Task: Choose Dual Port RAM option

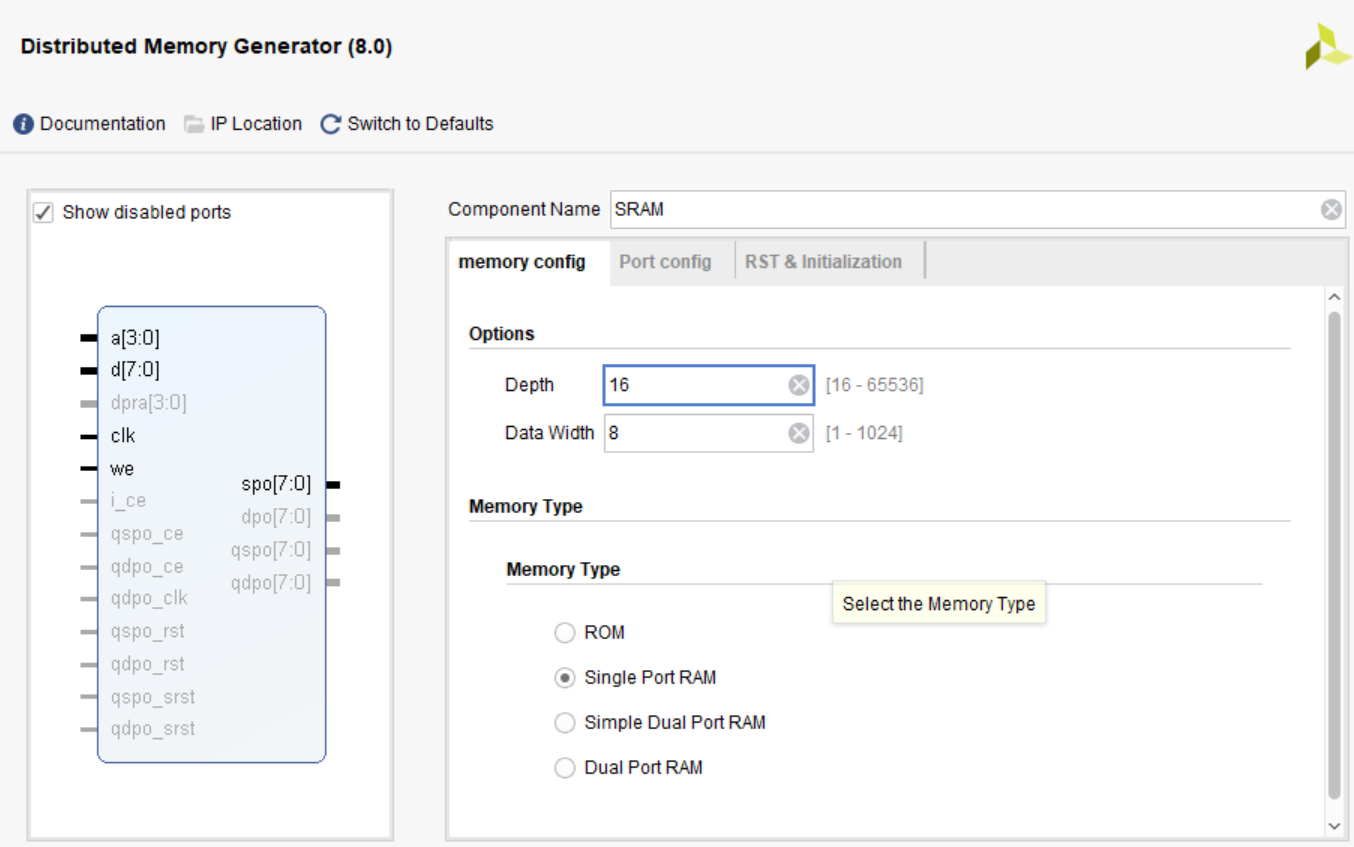Action: click(x=565, y=768)
